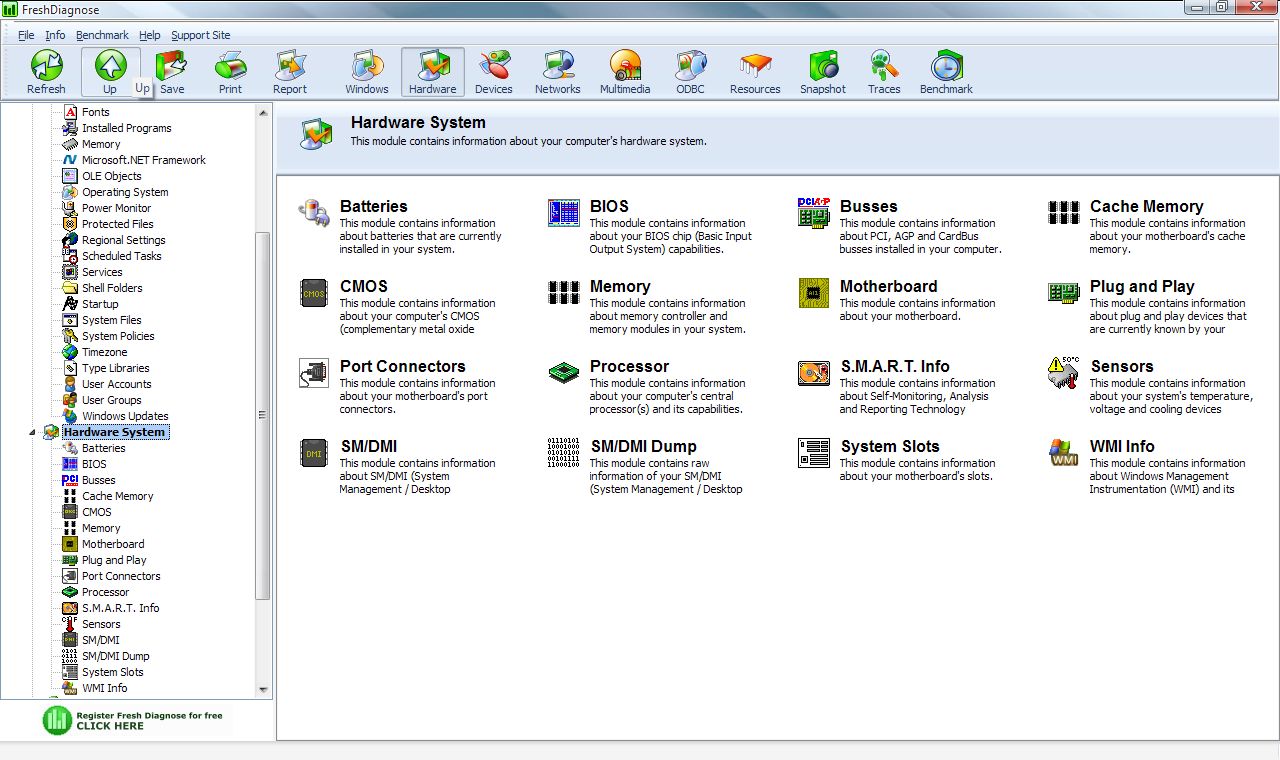Select Startup in the tree

pyautogui.click(x=100, y=304)
